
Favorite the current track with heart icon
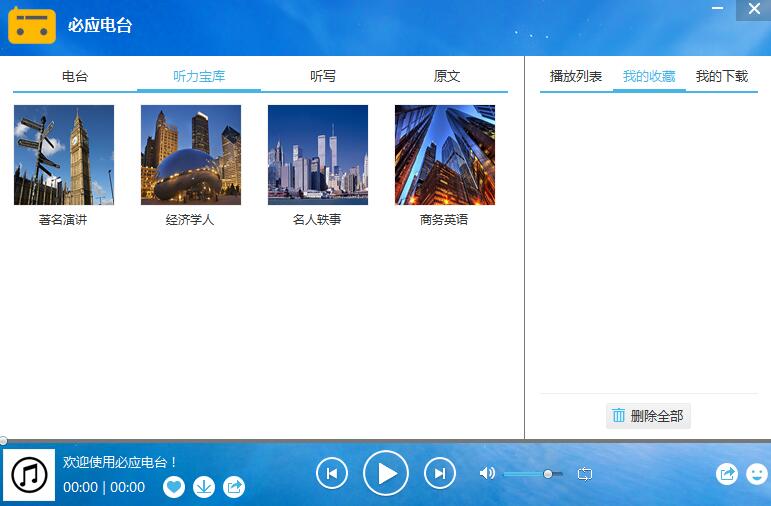(174, 487)
